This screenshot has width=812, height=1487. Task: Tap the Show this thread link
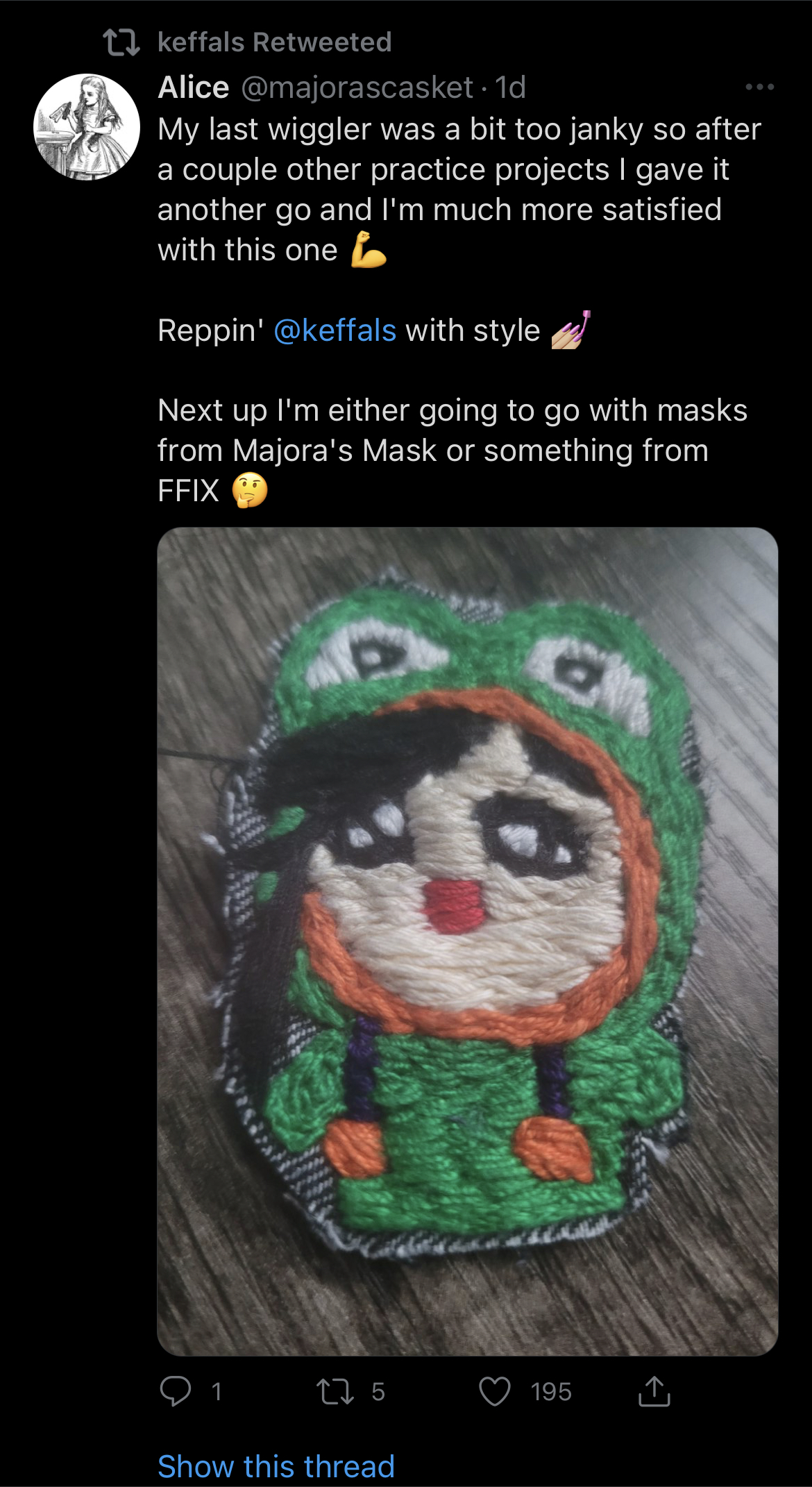276,1465
